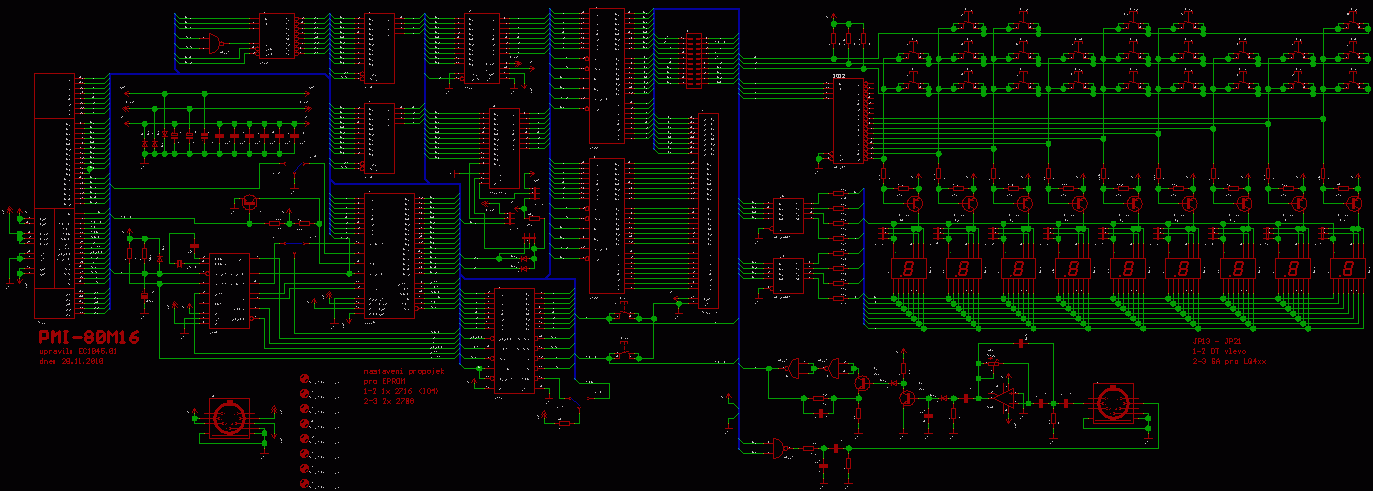Click the leftmost display driver transistor
The width and height of the screenshot is (1373, 491).
tap(914, 201)
